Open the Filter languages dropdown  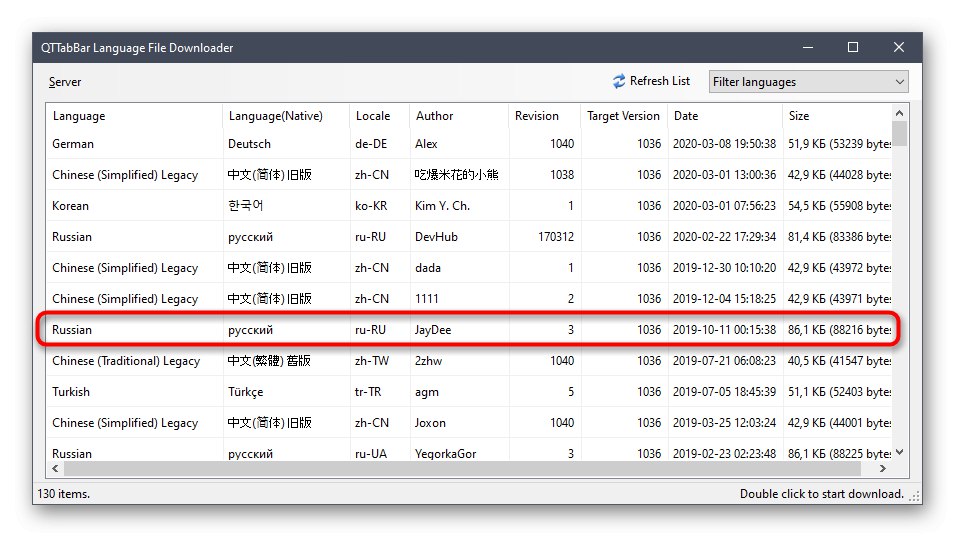click(x=808, y=82)
